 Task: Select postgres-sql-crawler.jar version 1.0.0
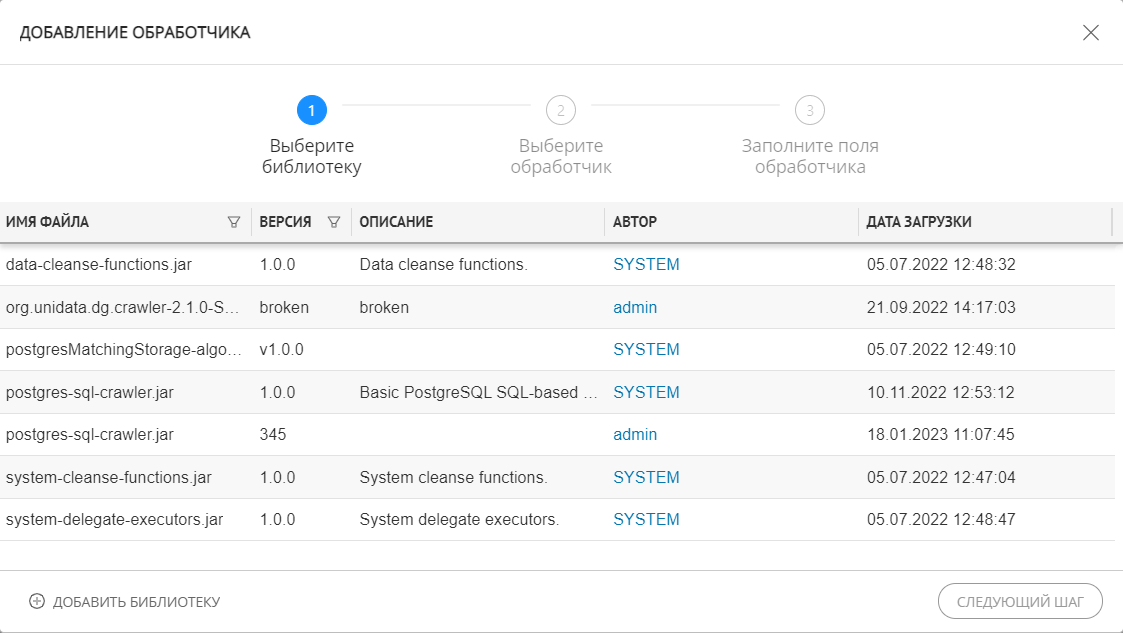(90, 392)
